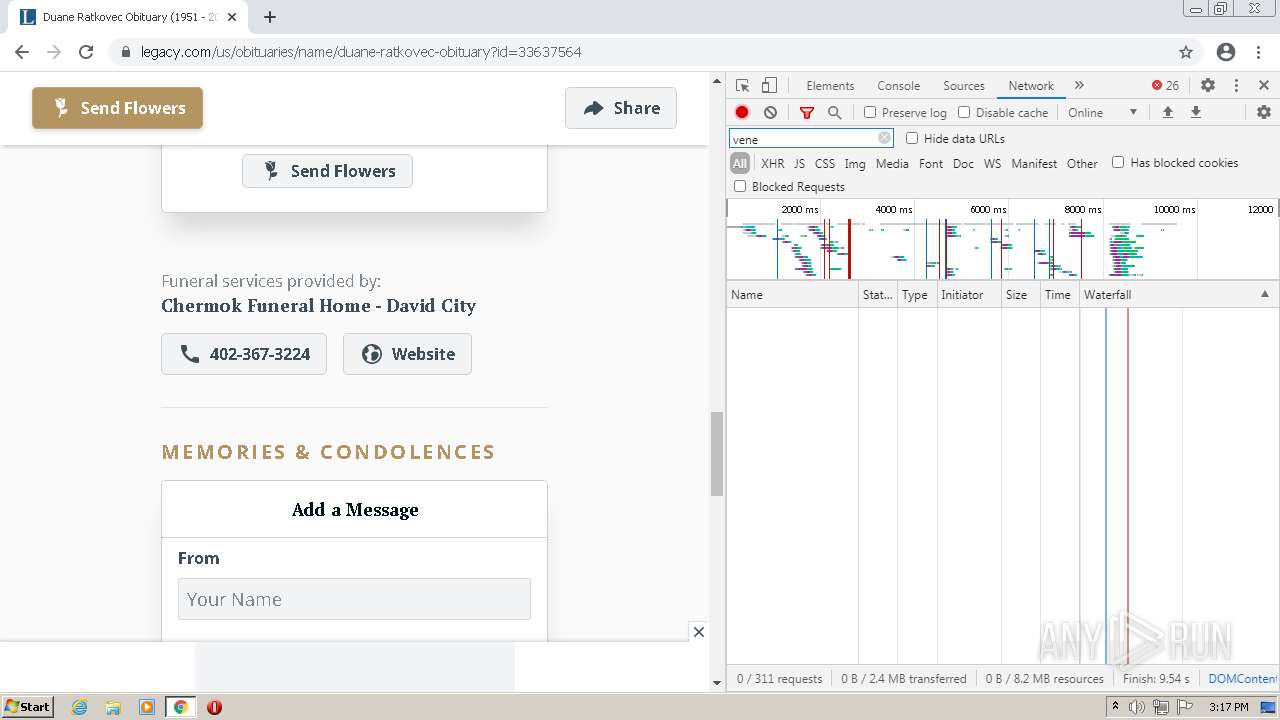Screen dimensions: 1280x720
Task: Open network search magnifier
Action: coord(834,113)
